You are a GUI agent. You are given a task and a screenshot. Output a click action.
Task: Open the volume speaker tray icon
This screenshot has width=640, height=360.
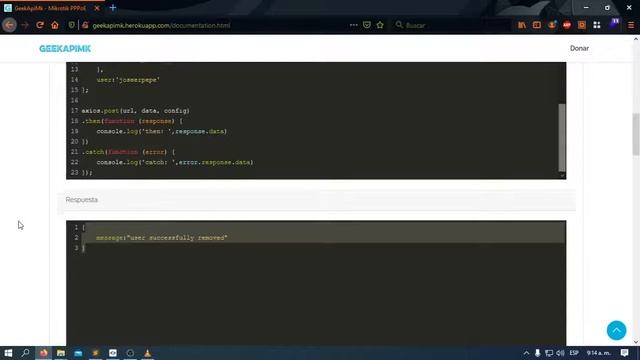560,353
